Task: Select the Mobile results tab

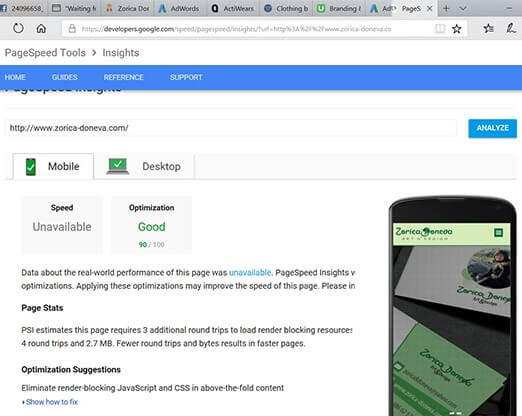Action: click(53, 166)
